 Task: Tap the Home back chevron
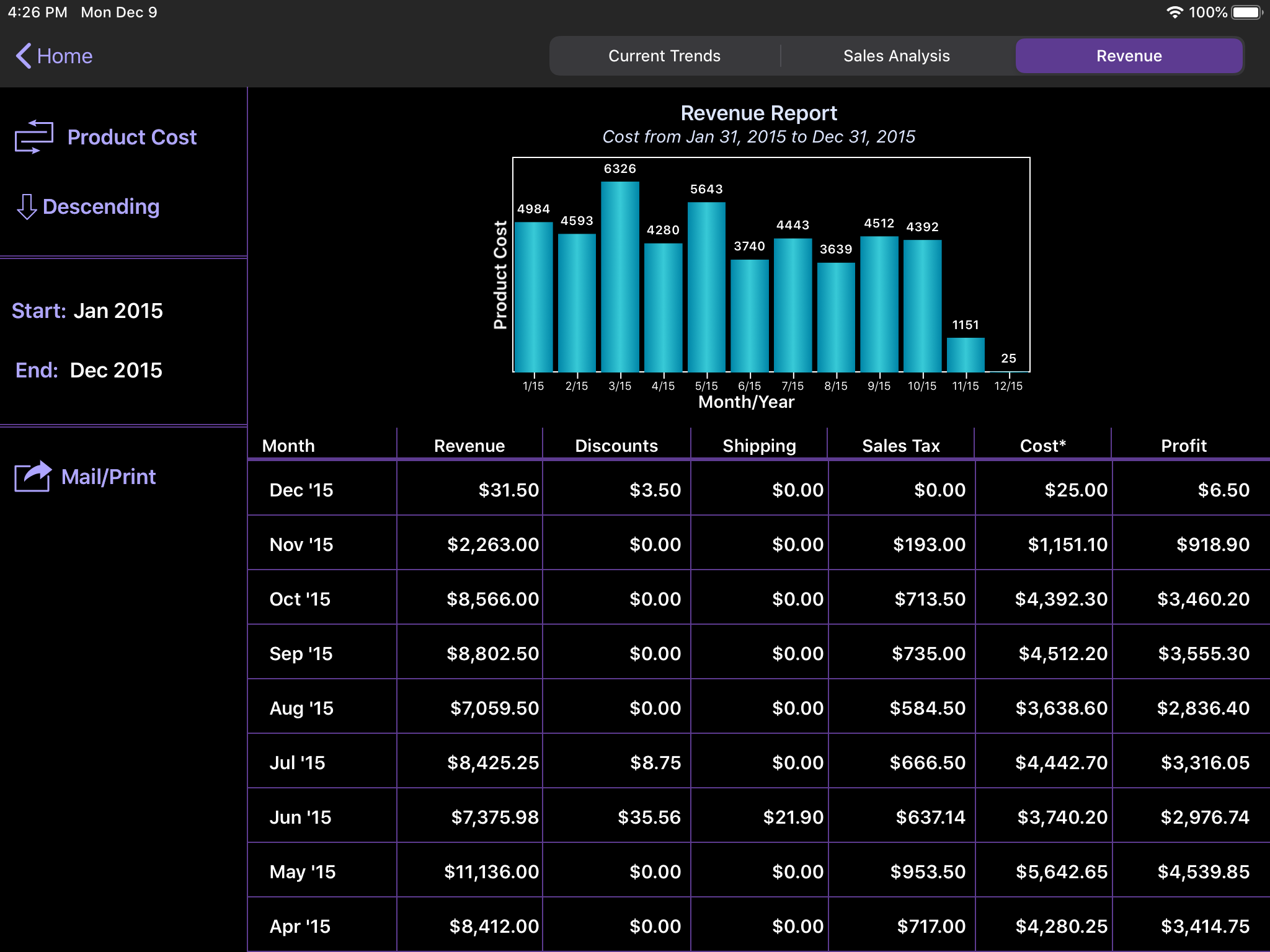click(x=23, y=56)
